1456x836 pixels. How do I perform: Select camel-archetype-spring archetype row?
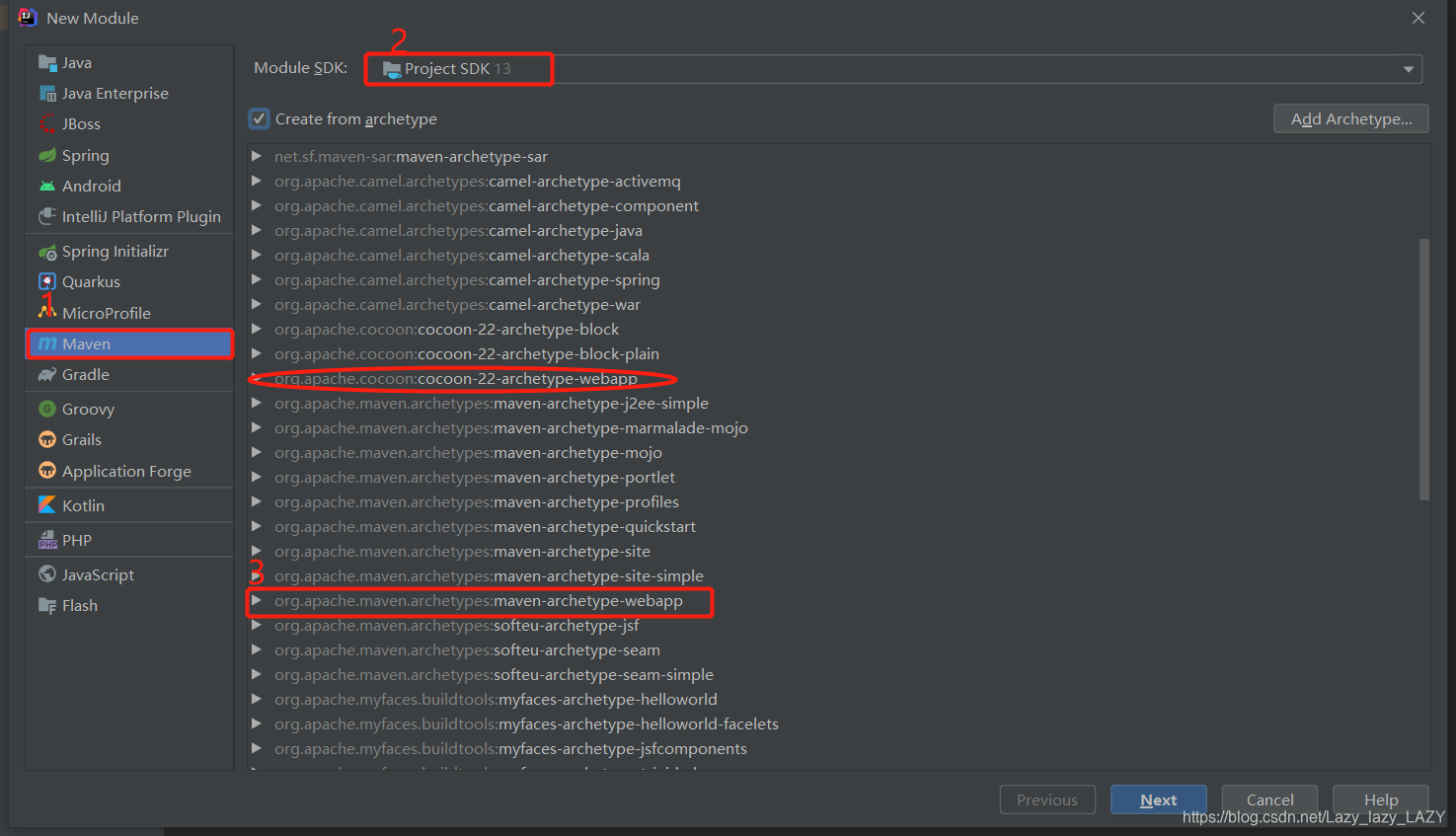click(x=839, y=279)
